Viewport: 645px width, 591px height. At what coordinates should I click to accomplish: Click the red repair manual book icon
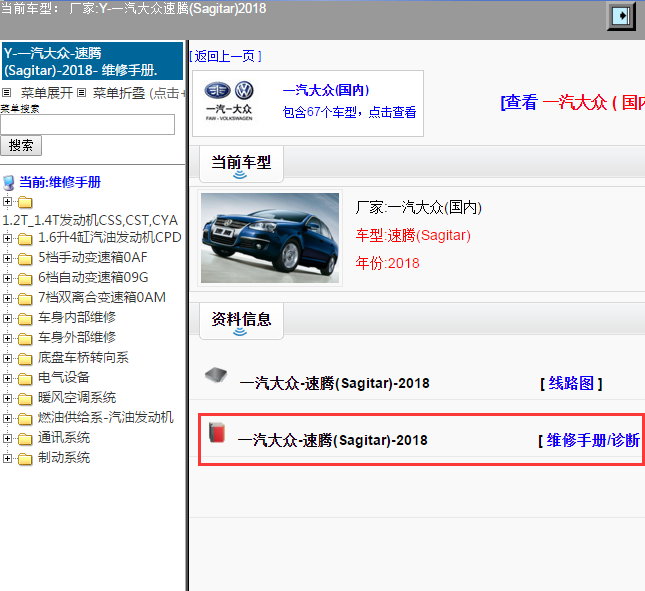[x=217, y=432]
